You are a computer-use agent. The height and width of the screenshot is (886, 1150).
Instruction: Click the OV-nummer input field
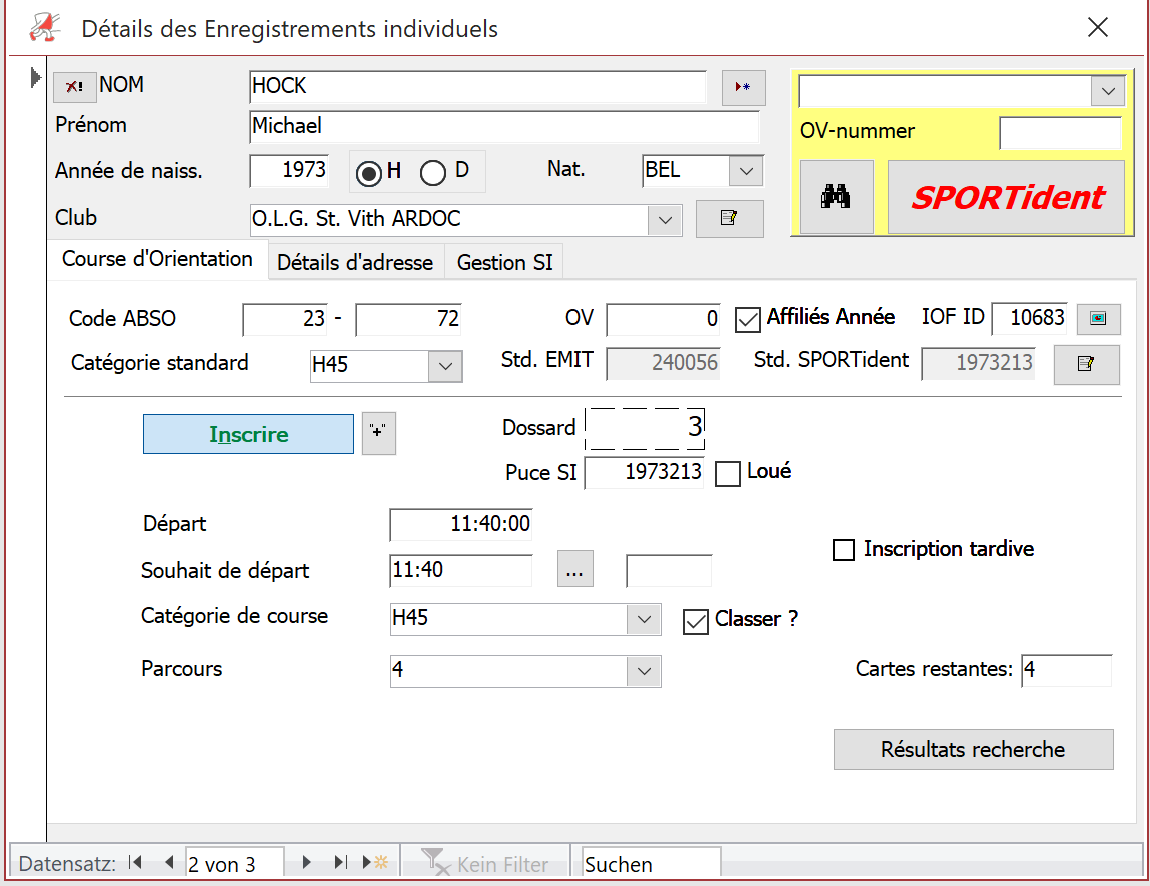coord(1061,132)
